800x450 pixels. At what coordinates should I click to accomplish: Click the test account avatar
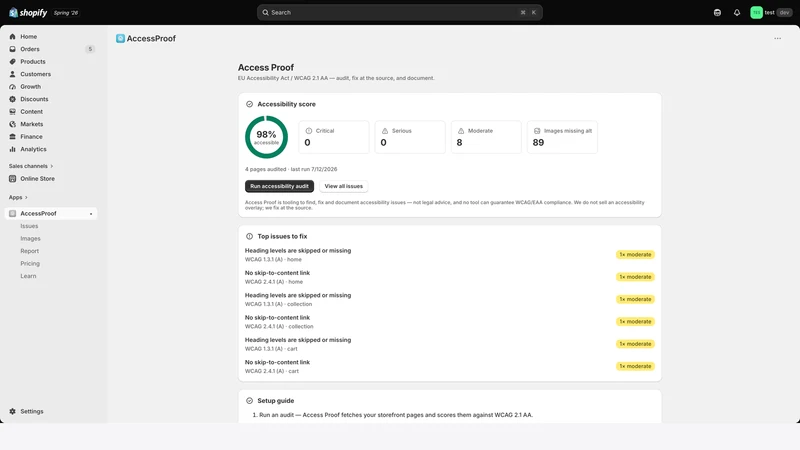tap(756, 13)
